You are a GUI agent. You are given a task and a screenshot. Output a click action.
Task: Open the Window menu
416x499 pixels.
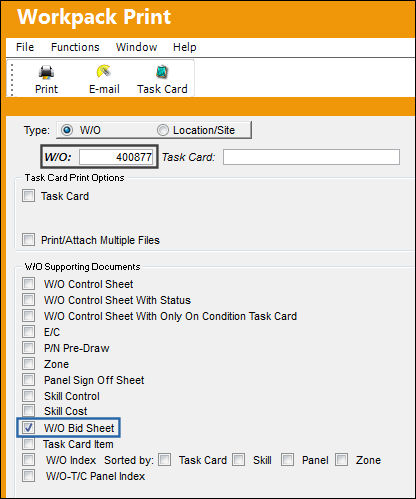click(x=136, y=47)
